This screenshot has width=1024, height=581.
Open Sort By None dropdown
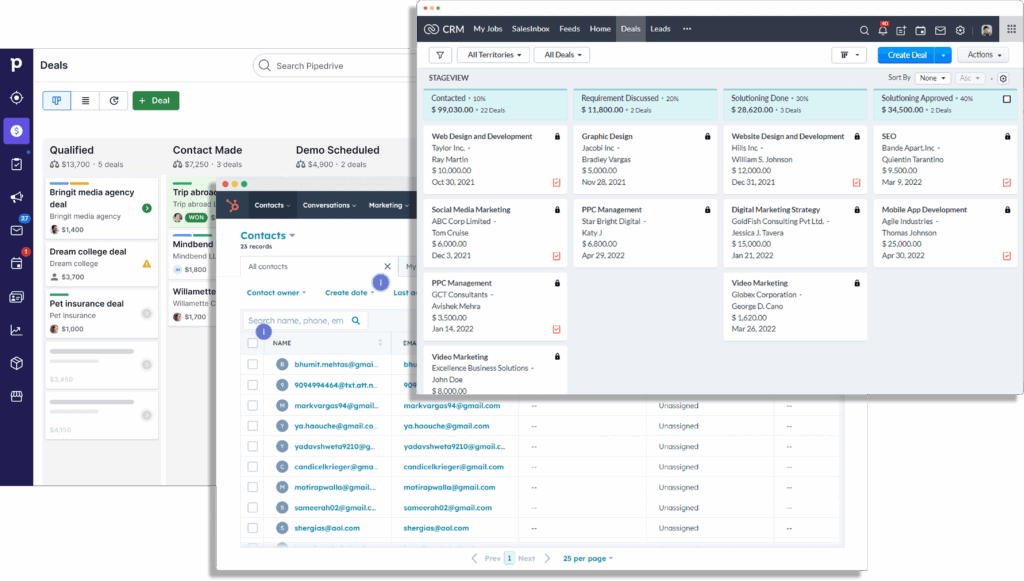point(932,78)
